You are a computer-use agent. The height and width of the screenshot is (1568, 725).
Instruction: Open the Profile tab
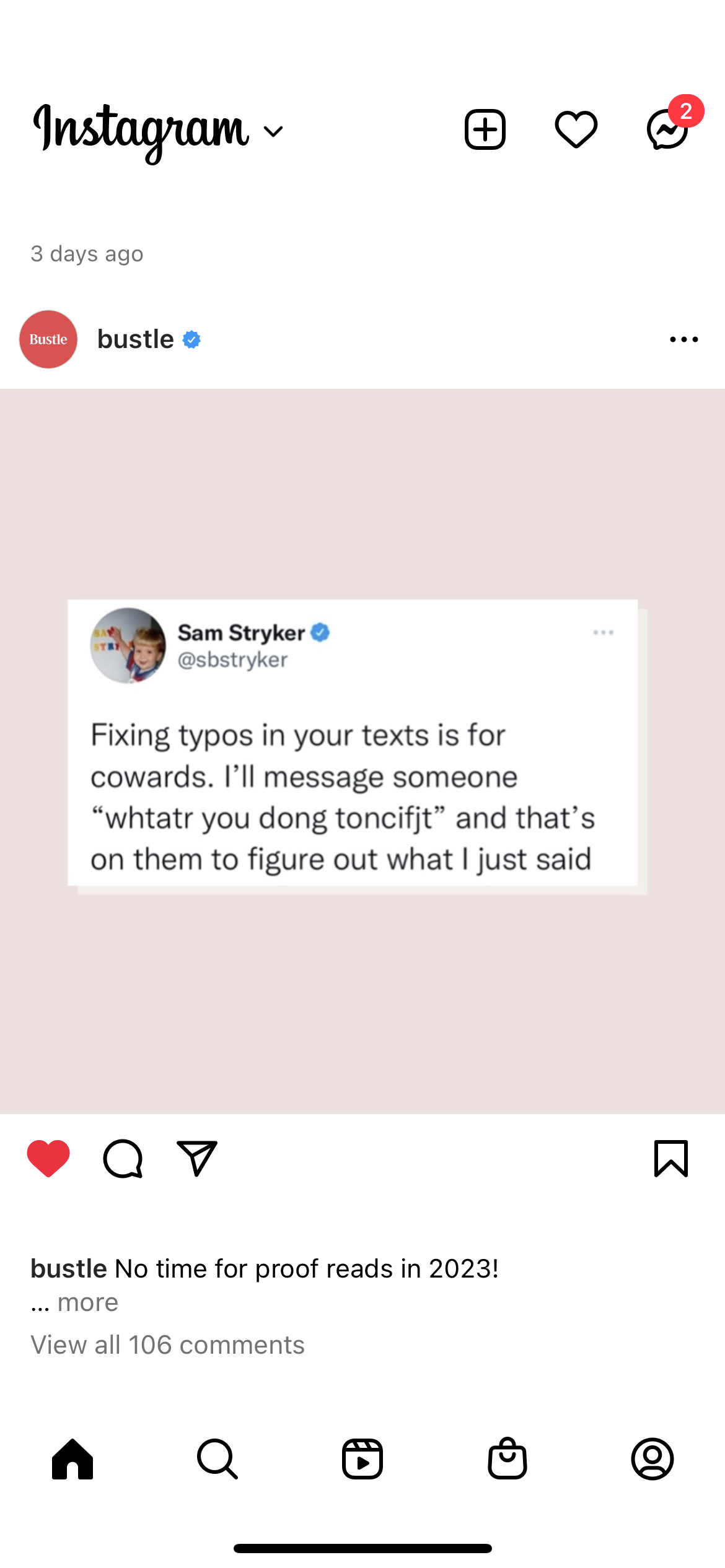652,1458
